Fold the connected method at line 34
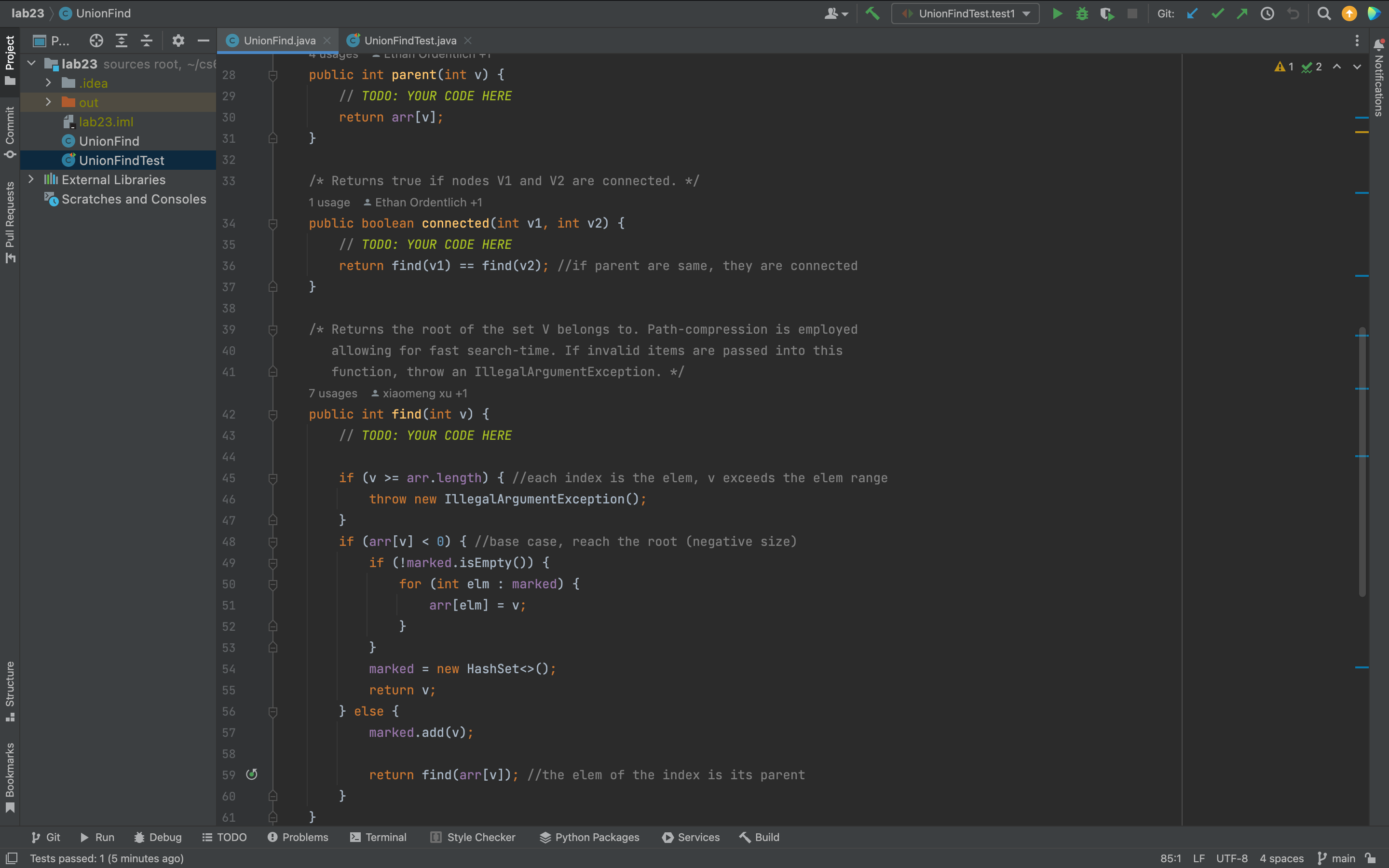Screen dimensions: 1389x868 tap(273, 224)
